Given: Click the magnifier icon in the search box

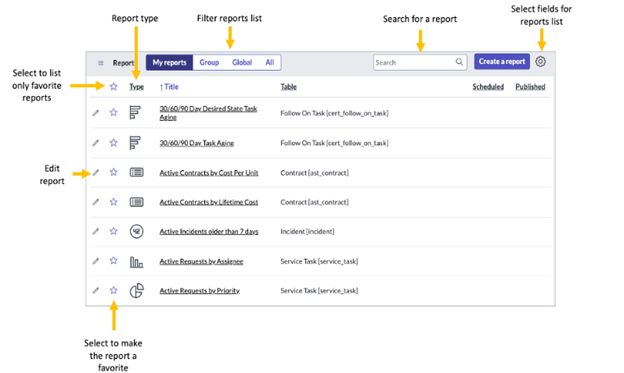Looking at the screenshot, I should (x=459, y=62).
